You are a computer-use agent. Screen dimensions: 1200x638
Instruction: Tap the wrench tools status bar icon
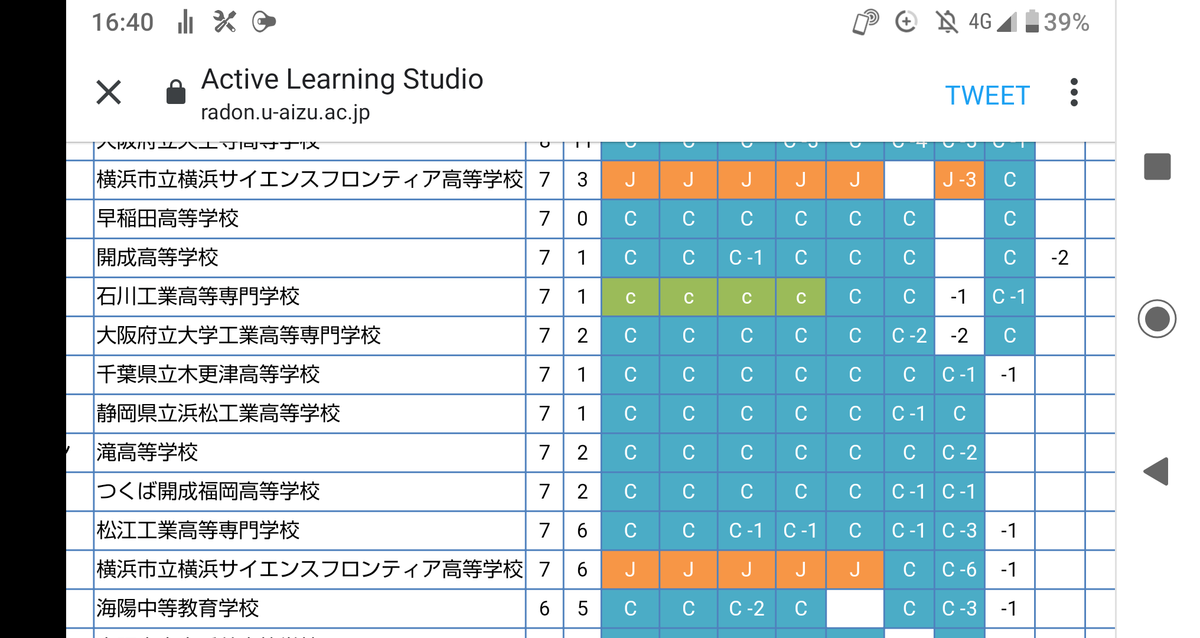coord(225,22)
